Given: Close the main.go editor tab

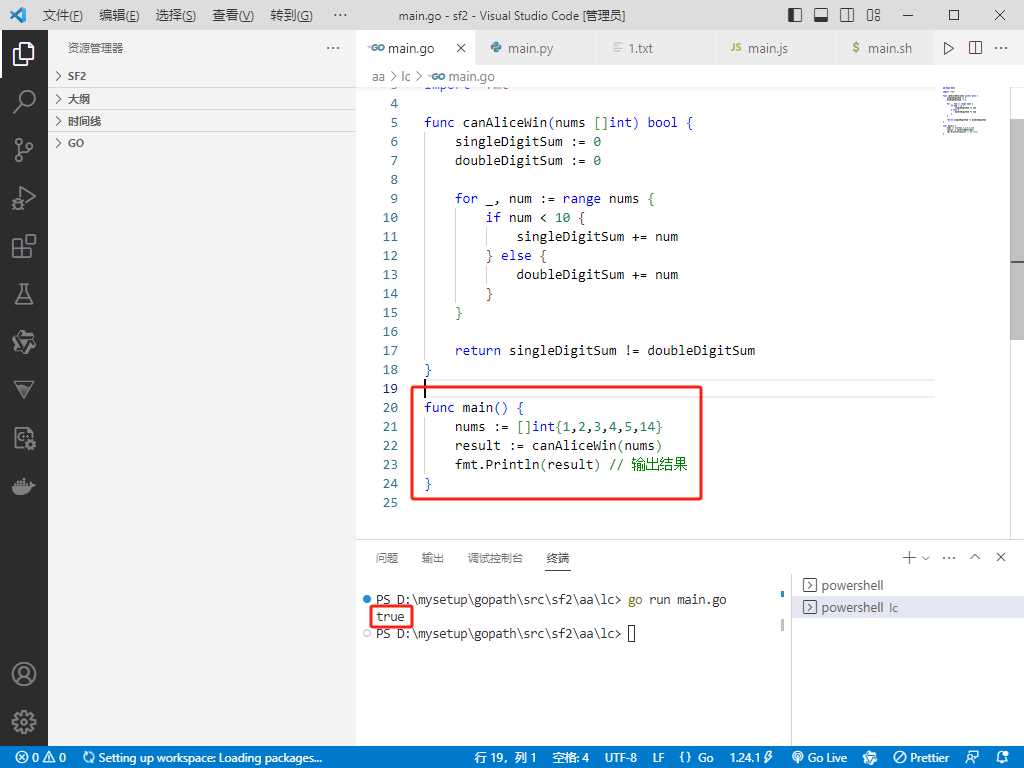Looking at the screenshot, I should click(461, 48).
